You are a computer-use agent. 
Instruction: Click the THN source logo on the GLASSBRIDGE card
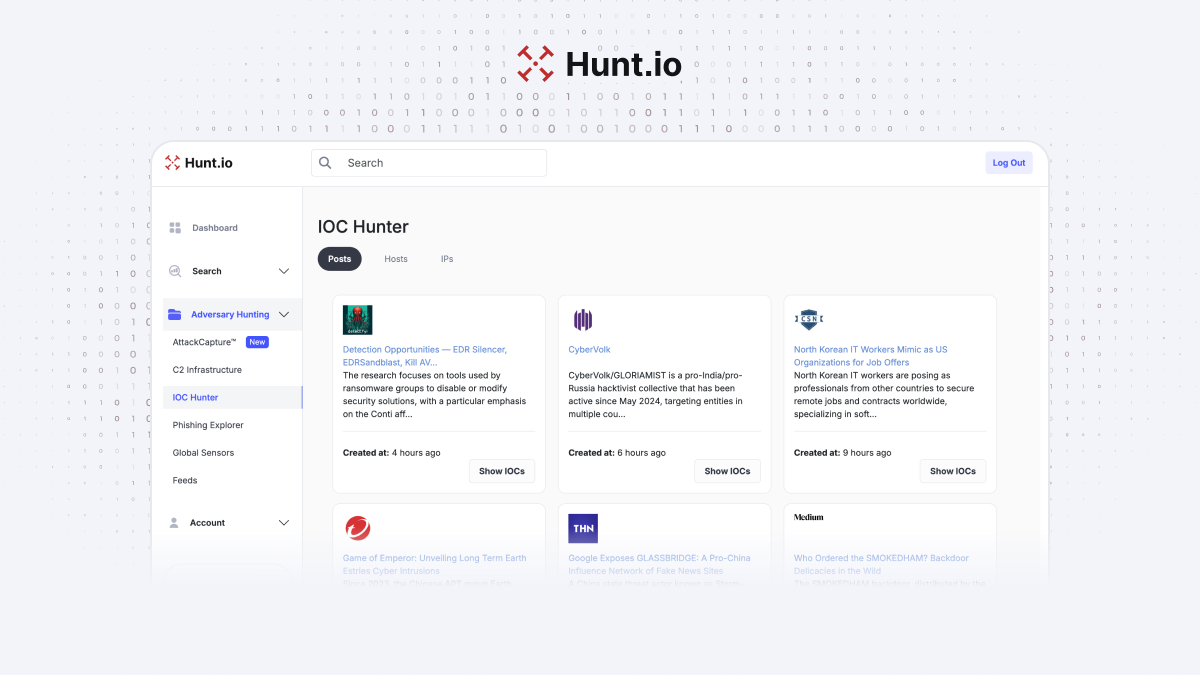(x=583, y=527)
